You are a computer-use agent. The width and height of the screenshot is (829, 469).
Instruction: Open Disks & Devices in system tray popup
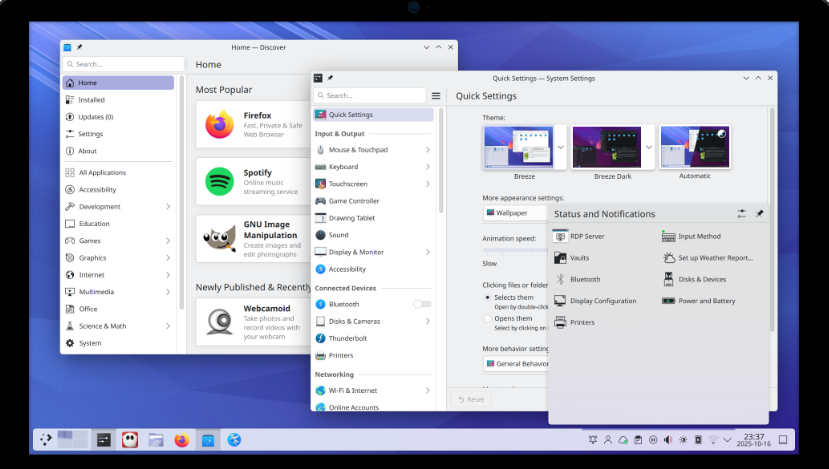click(x=701, y=279)
